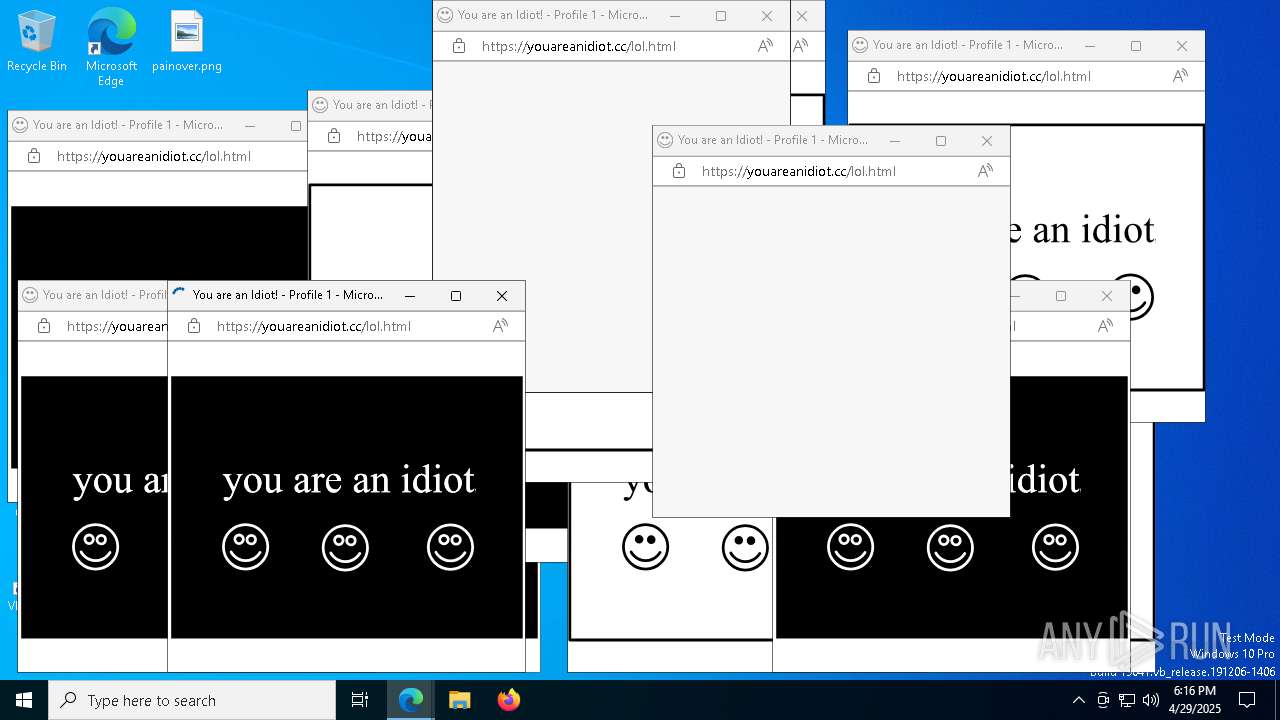This screenshot has height=720, width=1280.
Task: View site info lock in loading black window
Action: pos(193,326)
